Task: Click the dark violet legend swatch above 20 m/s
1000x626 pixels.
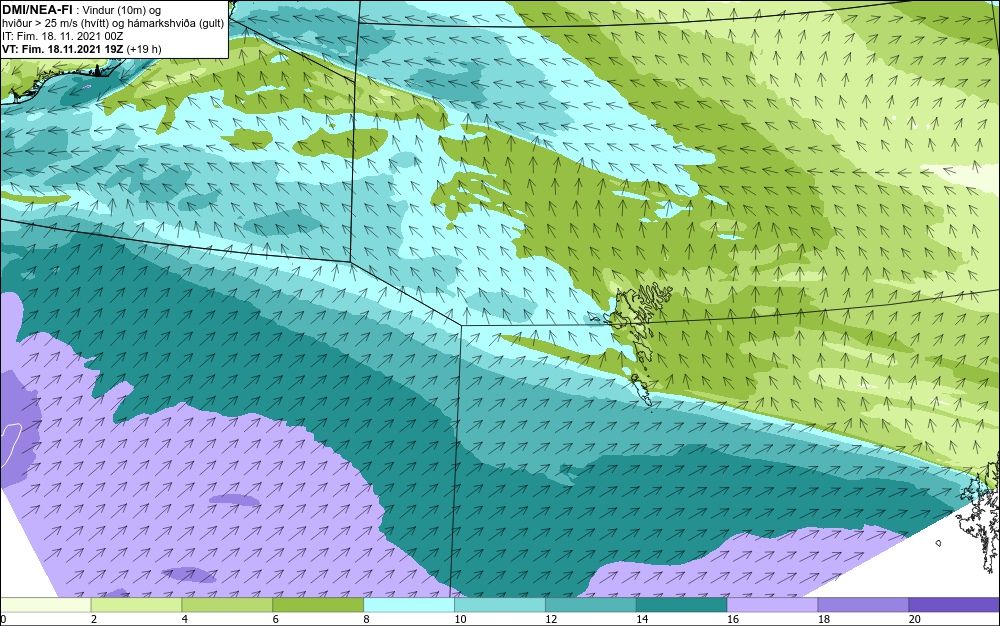Action: tap(954, 604)
